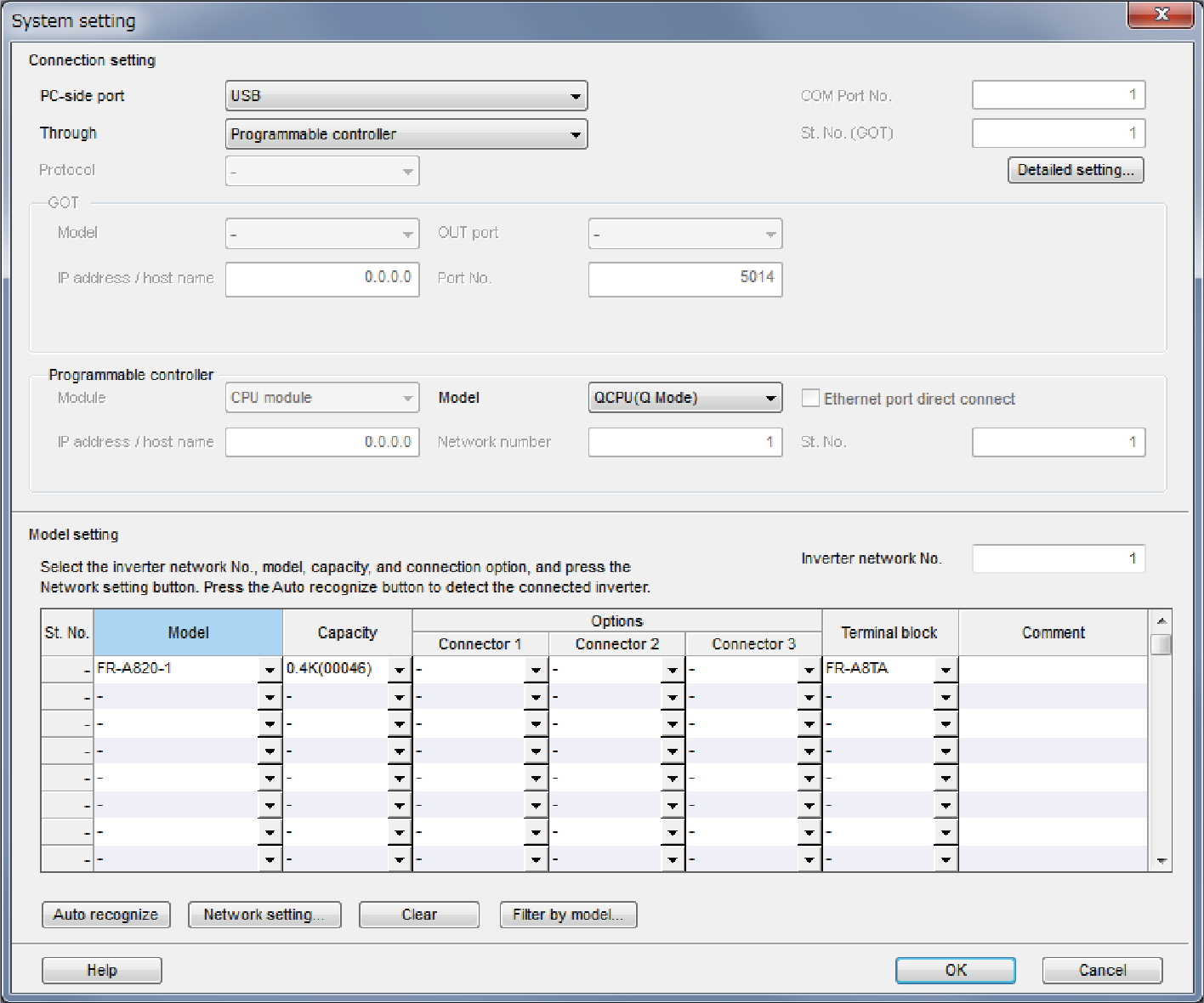Open the PC-side port dropdown
This screenshot has width=1204, height=1003.
406,96
